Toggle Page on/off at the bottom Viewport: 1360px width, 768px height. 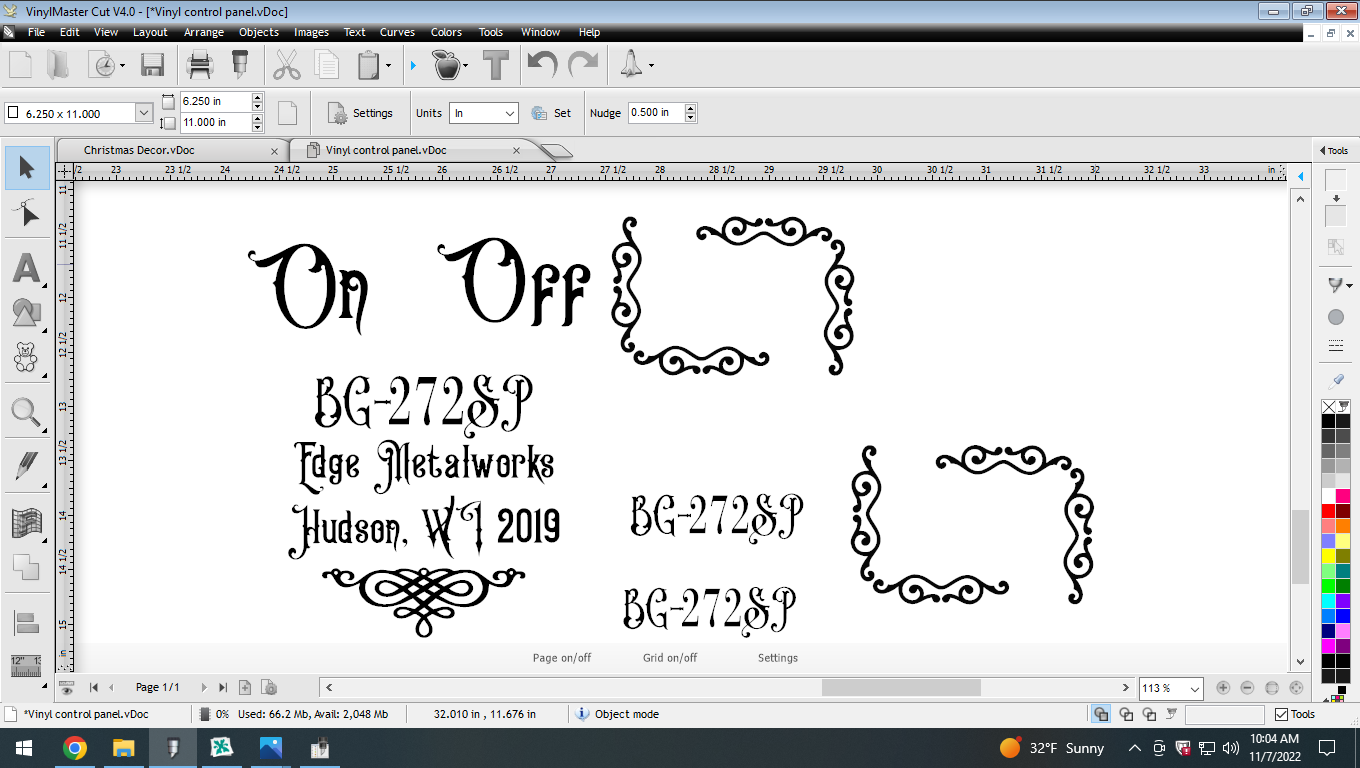point(561,658)
